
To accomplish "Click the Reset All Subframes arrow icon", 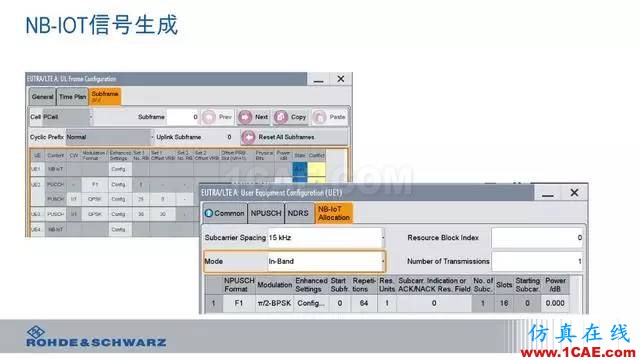I will 248,137.
